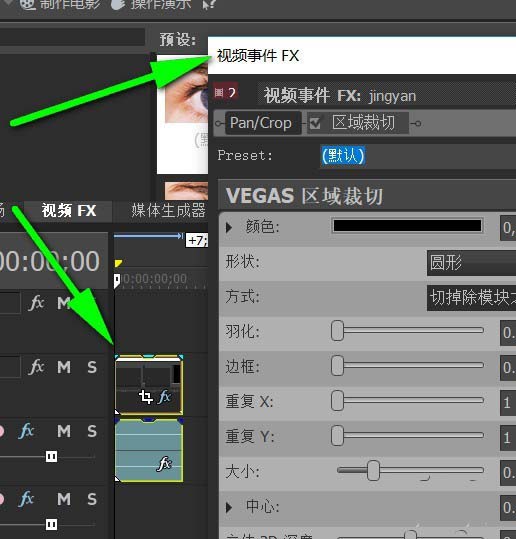Viewport: 516px width, 539px height.
Task: Uncheck the 区域裁切 effect checkbox
Action: [315, 123]
